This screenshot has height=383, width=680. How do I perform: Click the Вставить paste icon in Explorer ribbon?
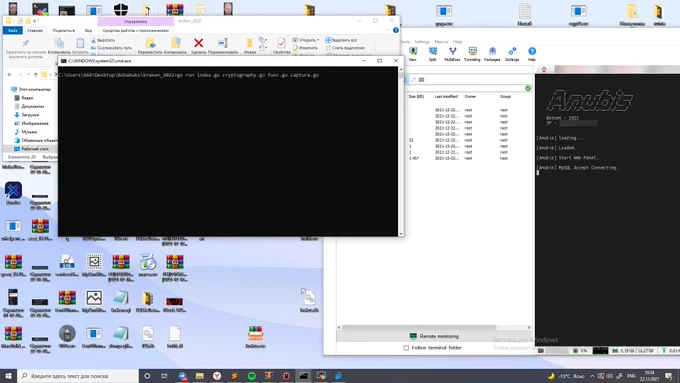click(80, 43)
